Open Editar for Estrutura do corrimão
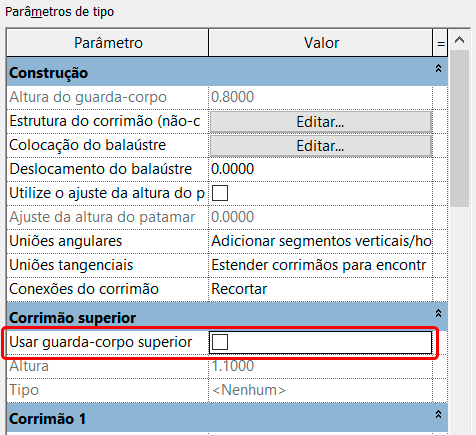The height and width of the screenshot is (435, 476). [x=321, y=122]
